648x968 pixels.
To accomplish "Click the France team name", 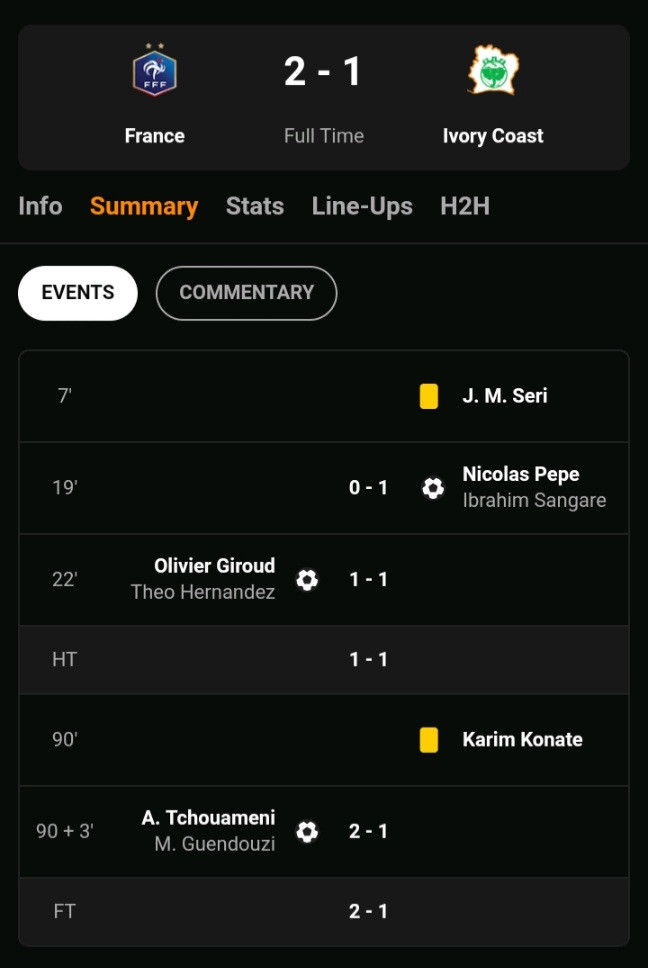I will [154, 136].
